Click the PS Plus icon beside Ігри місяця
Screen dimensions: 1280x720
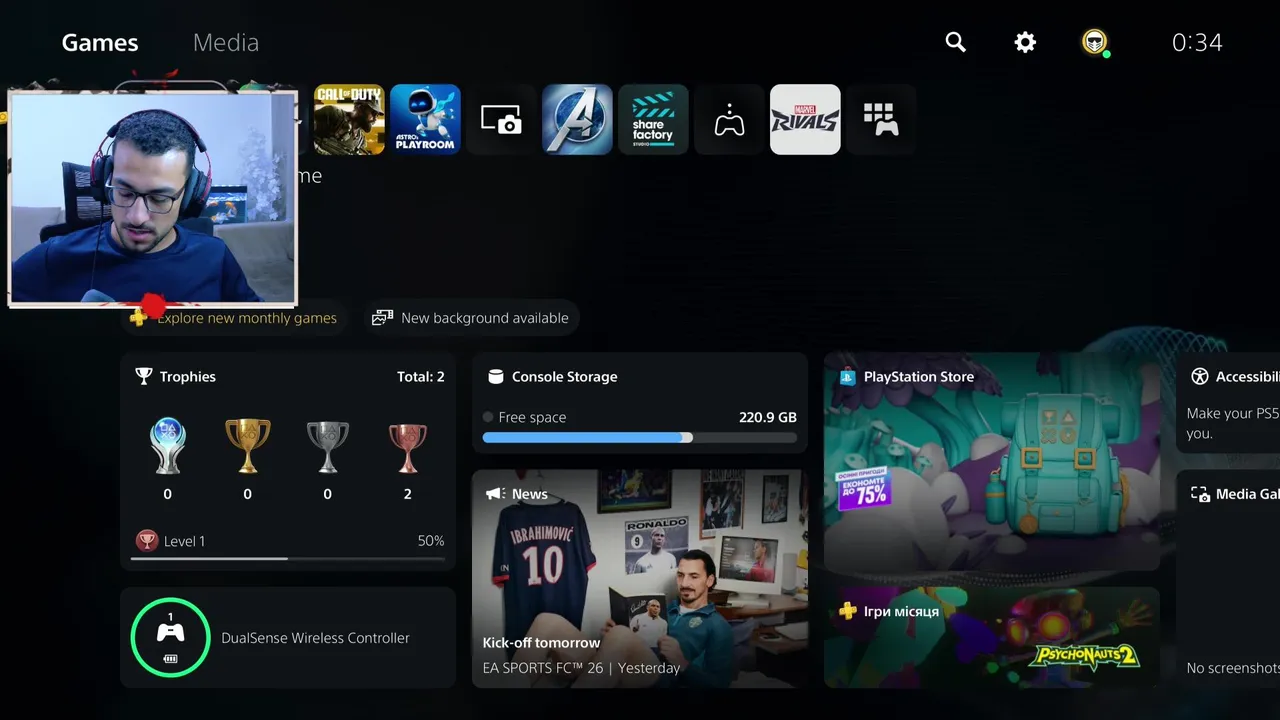[x=847, y=610]
